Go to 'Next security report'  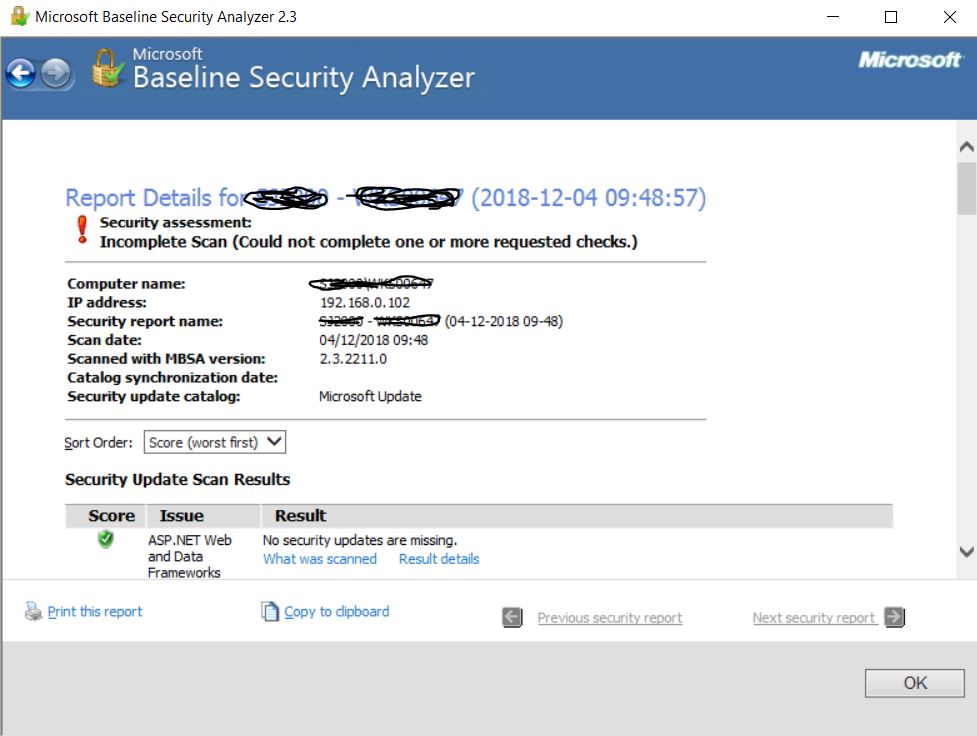point(814,618)
